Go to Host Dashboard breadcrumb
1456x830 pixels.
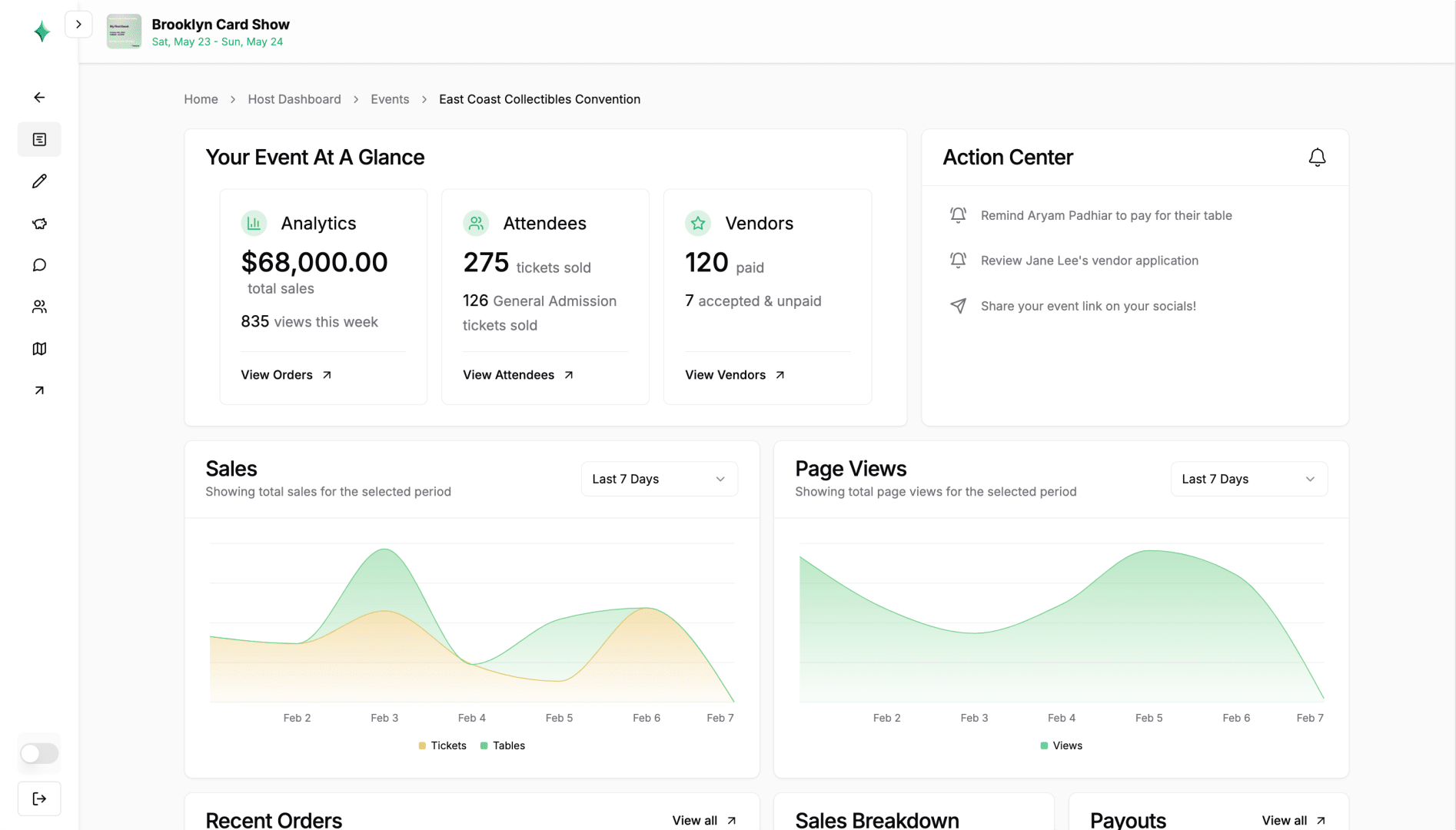pyautogui.click(x=294, y=99)
